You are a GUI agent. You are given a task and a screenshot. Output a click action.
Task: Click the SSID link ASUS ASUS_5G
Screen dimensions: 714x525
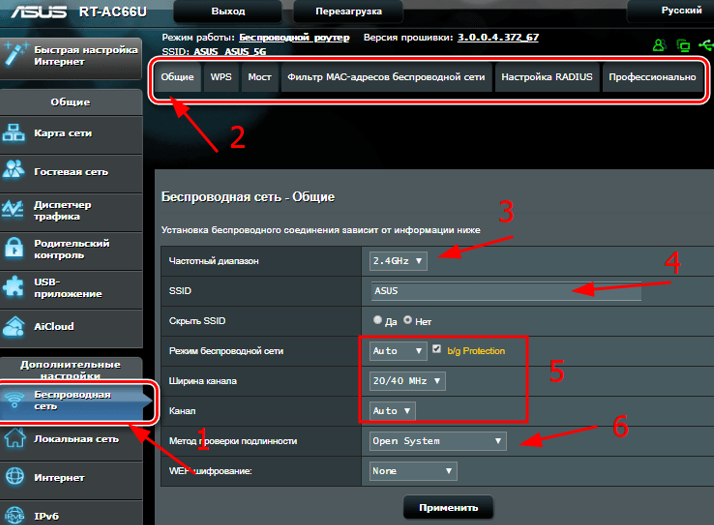[x=230, y=51]
